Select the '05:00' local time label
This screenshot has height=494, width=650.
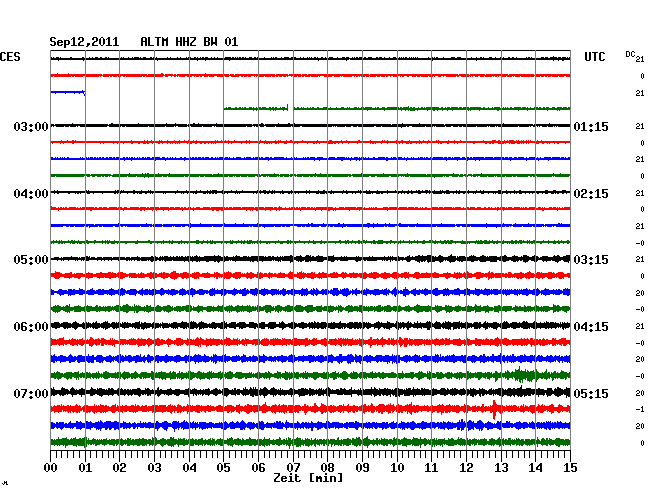[31, 260]
